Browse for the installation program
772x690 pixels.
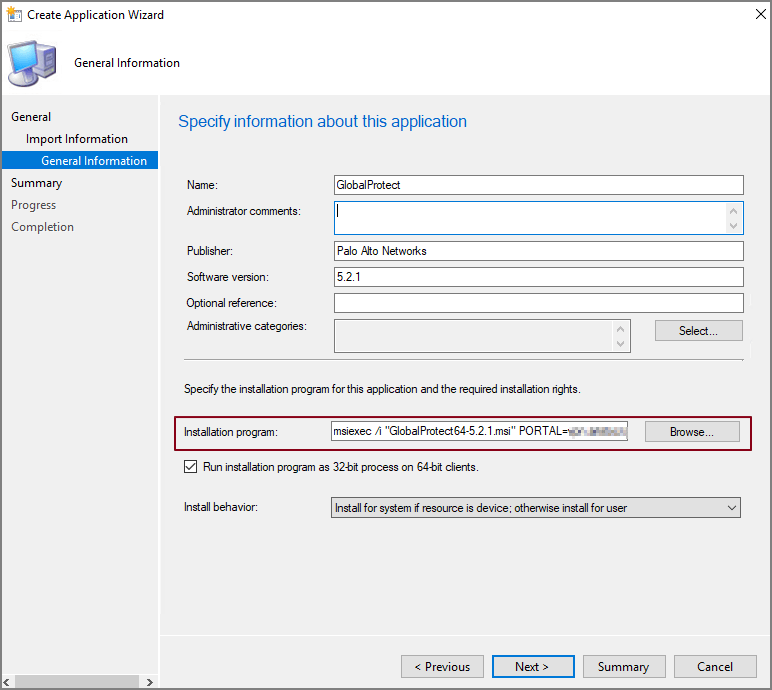point(692,431)
